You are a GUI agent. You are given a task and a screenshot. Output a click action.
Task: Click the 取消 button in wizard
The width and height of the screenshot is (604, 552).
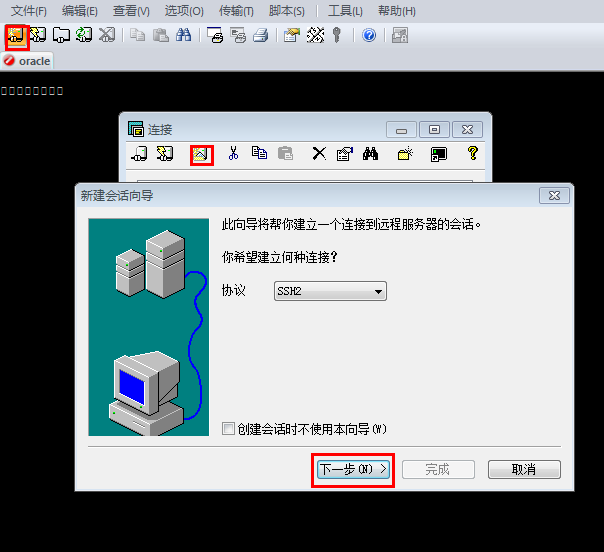tap(524, 470)
